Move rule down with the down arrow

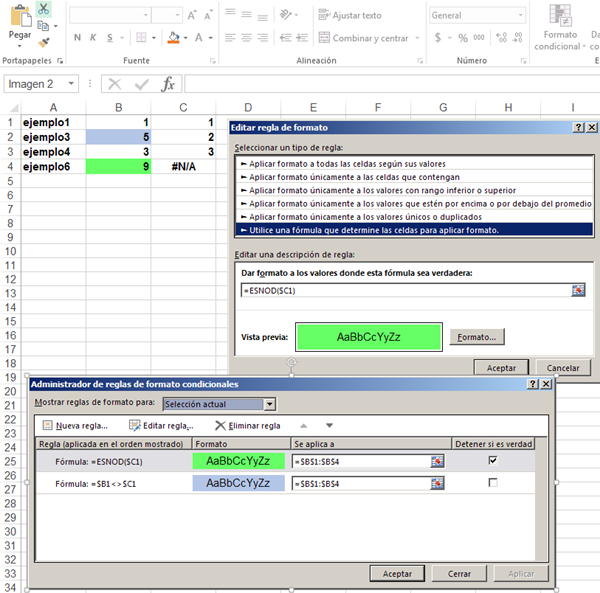(329, 426)
